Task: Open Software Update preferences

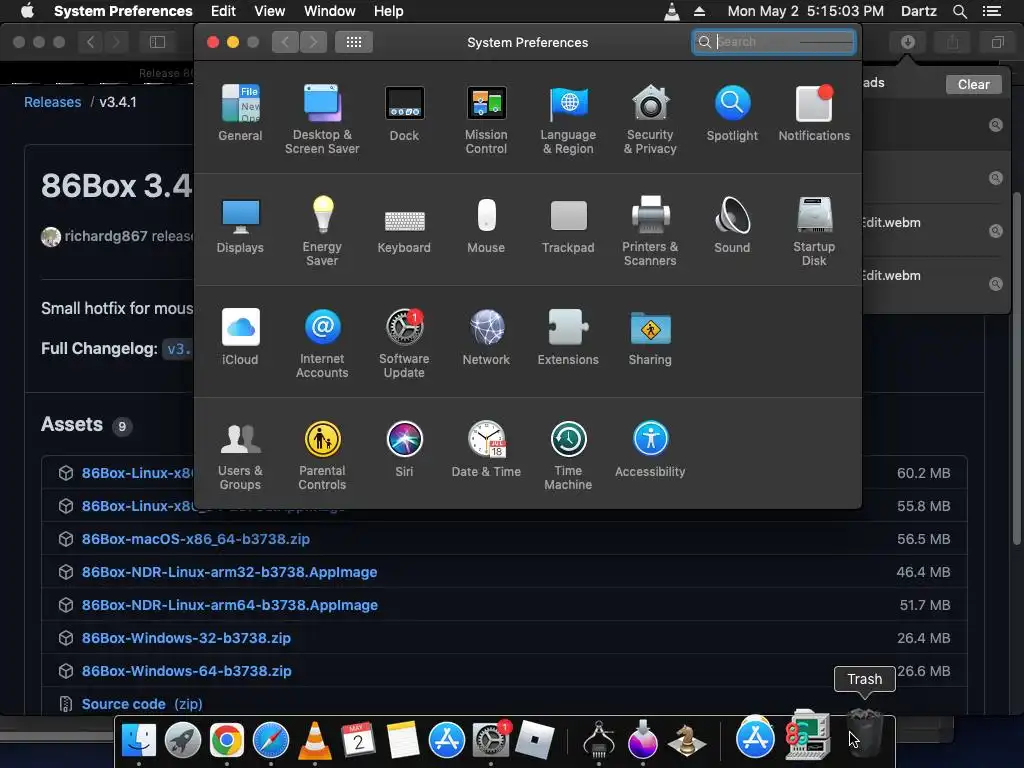Action: [404, 343]
